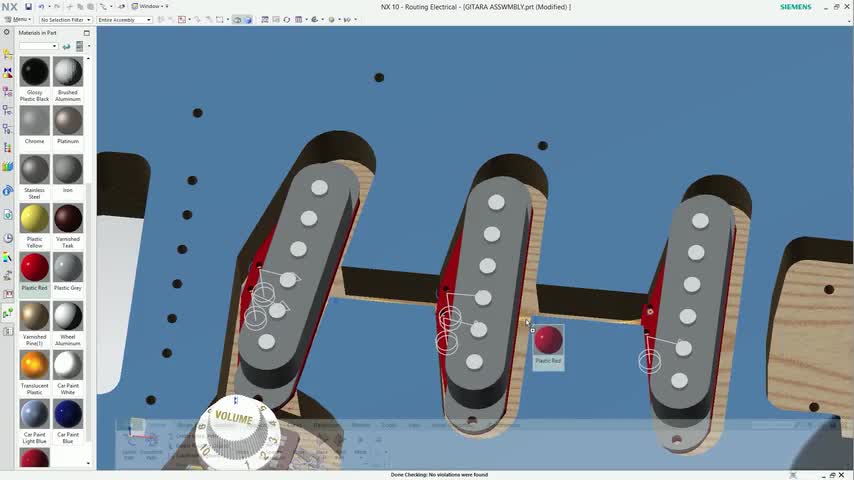Expand the No Selection Filter dropdown
The image size is (854, 480).
pyautogui.click(x=65, y=20)
